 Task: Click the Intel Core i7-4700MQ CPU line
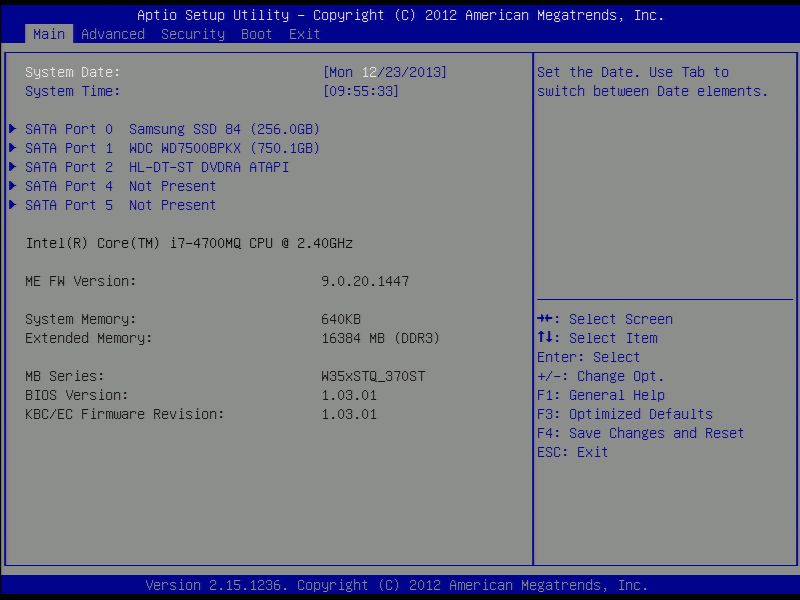189,243
